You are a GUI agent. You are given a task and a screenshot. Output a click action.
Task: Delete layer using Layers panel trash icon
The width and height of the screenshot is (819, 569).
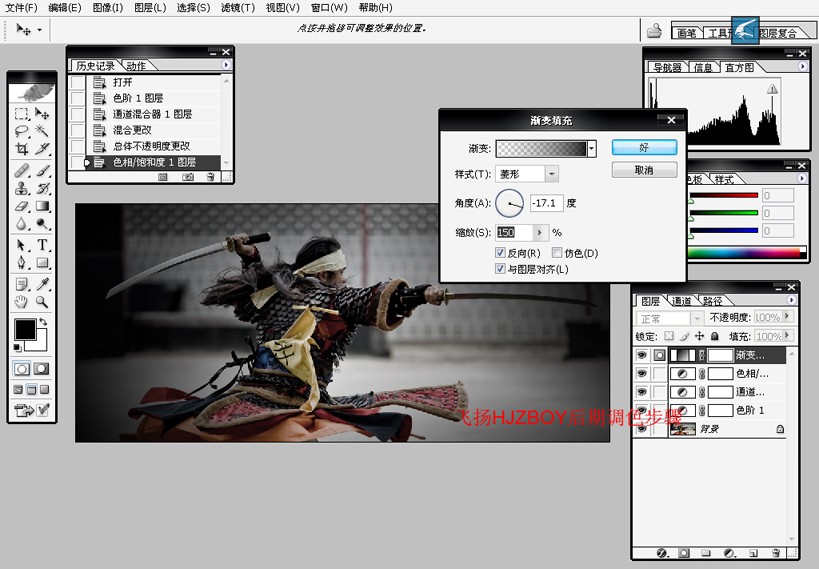776,553
